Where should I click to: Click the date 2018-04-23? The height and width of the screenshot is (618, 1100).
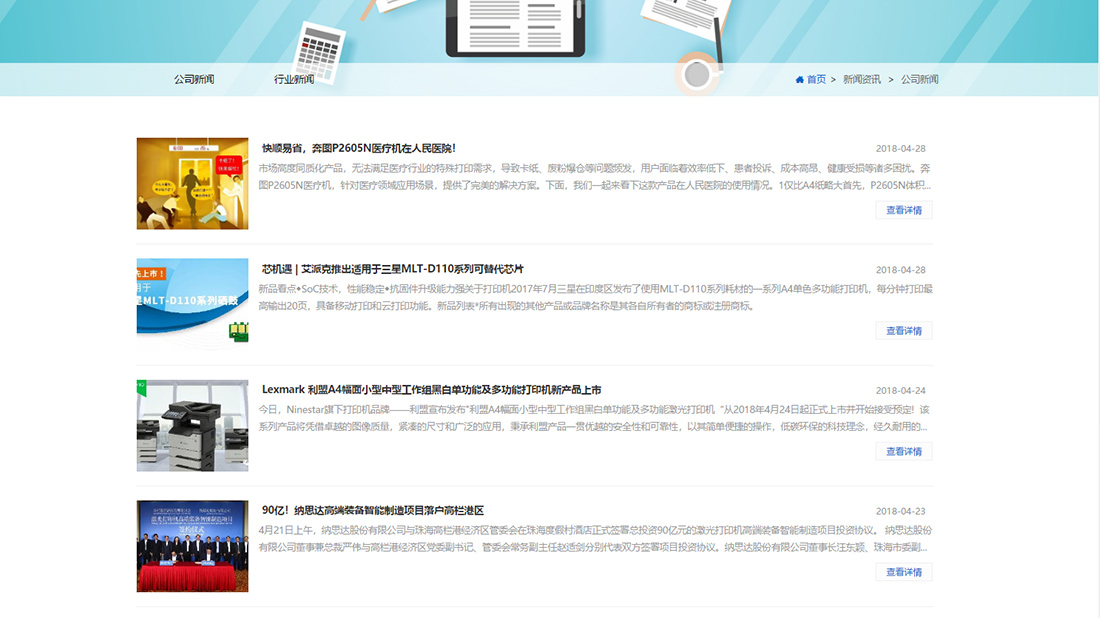(900, 511)
